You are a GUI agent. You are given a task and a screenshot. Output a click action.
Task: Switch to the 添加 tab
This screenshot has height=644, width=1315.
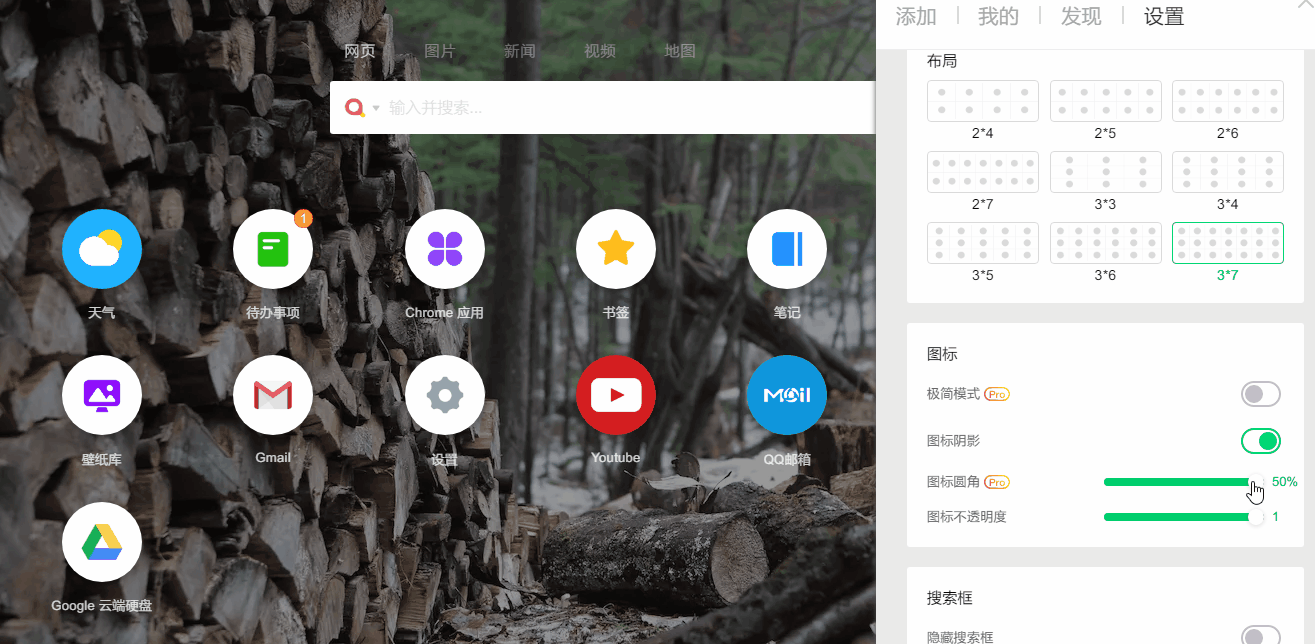pyautogui.click(x=916, y=16)
